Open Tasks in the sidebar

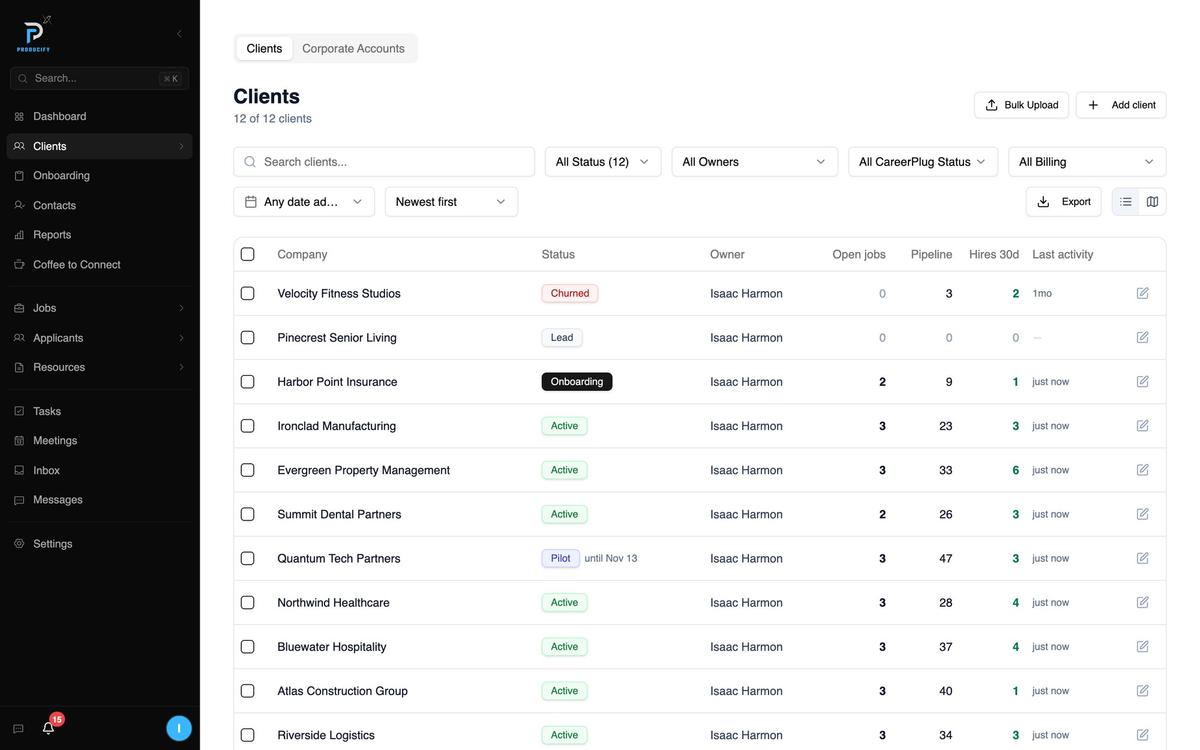100,411
